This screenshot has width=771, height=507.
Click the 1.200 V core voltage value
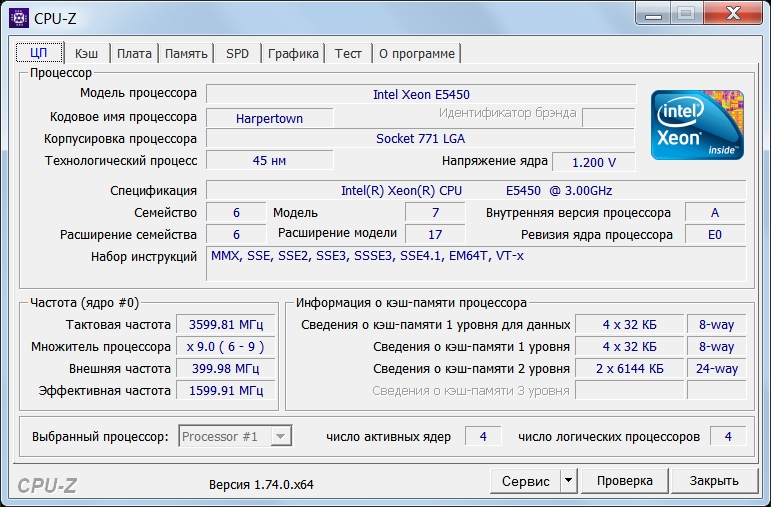(x=594, y=162)
